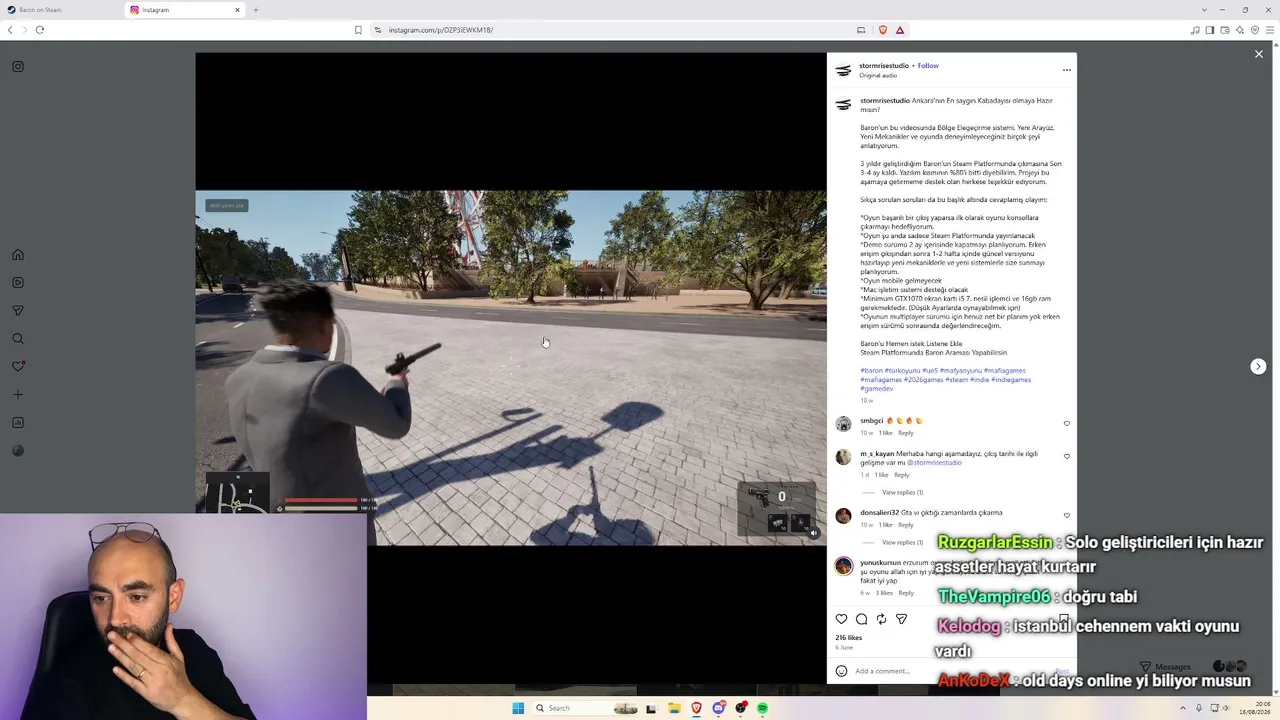Screen dimensions: 1280x720
Task: Open File Explorer from the taskbar
Action: click(675, 708)
